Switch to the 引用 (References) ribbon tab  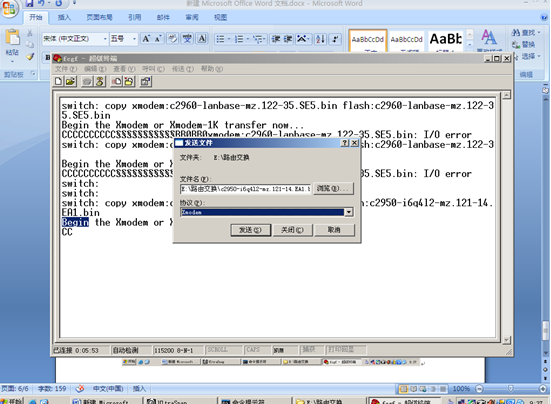pos(135,17)
